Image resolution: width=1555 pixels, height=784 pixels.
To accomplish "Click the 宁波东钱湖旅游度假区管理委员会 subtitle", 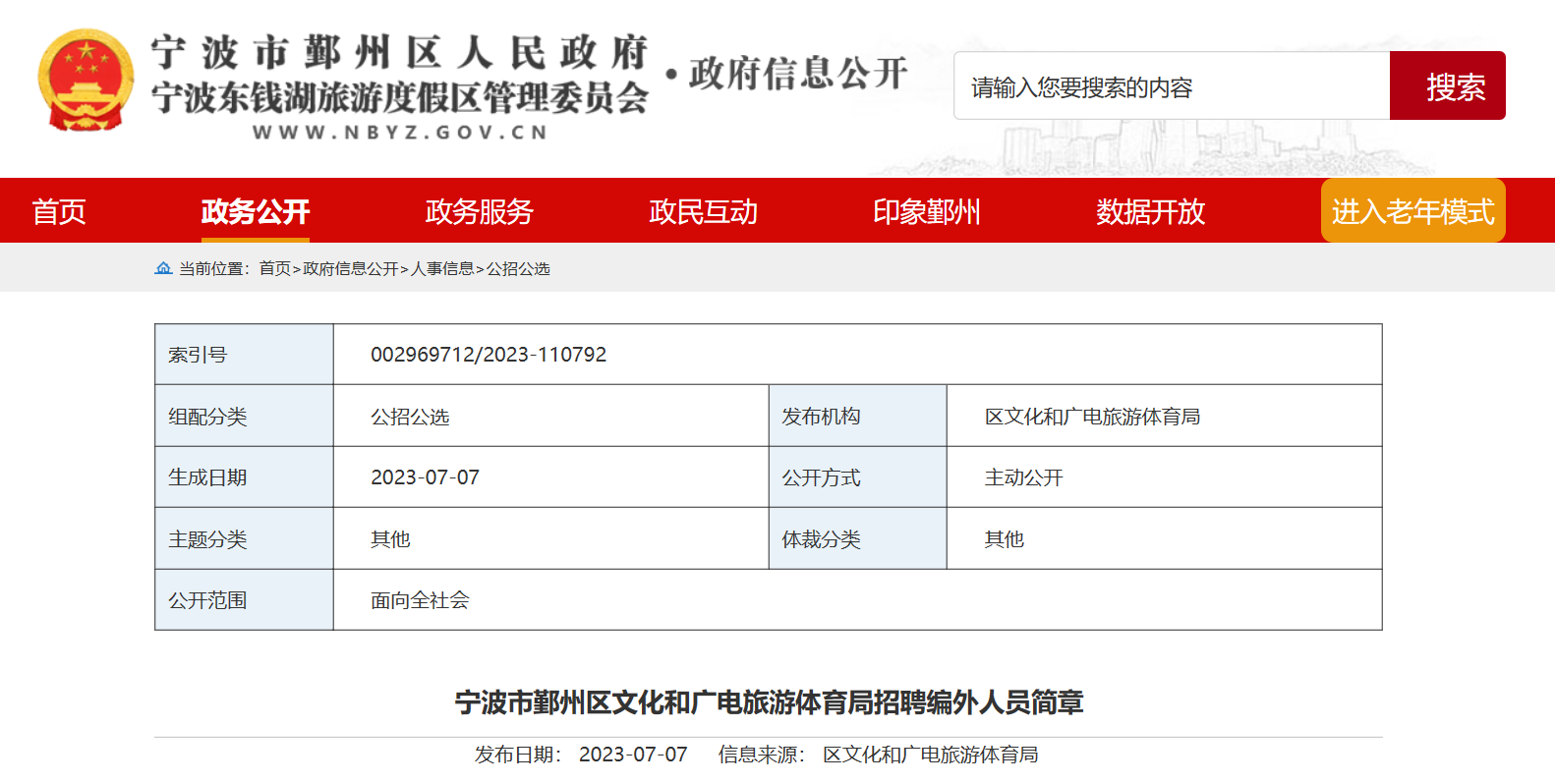I will tap(400, 97).
